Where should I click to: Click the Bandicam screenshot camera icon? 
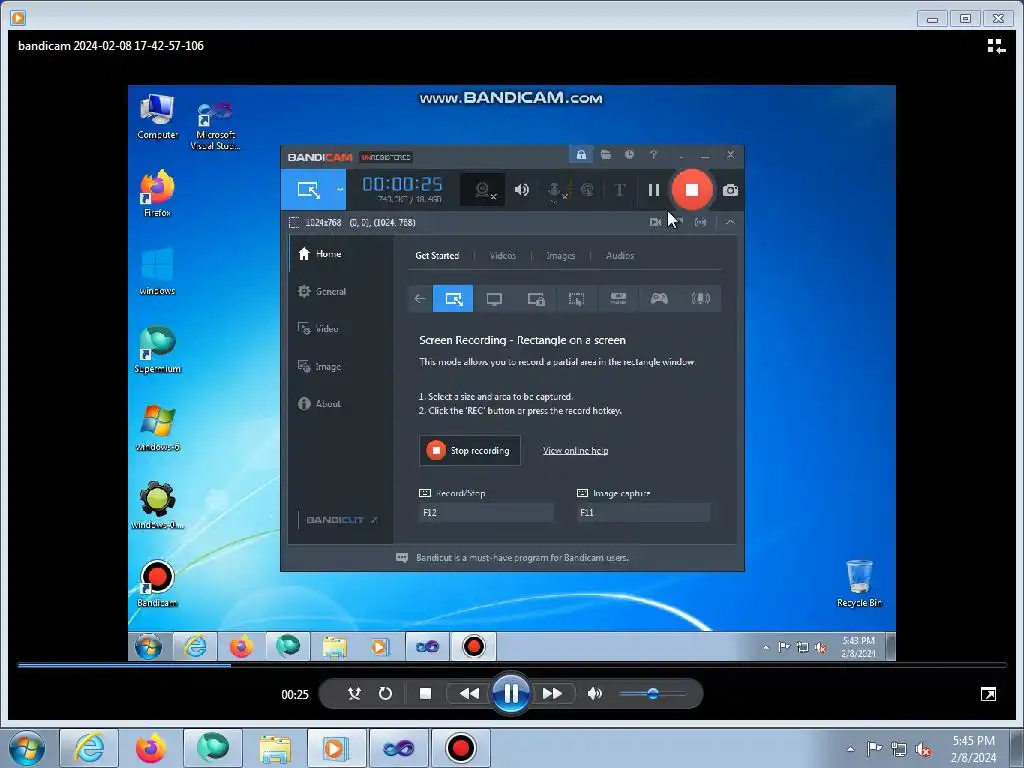730,190
